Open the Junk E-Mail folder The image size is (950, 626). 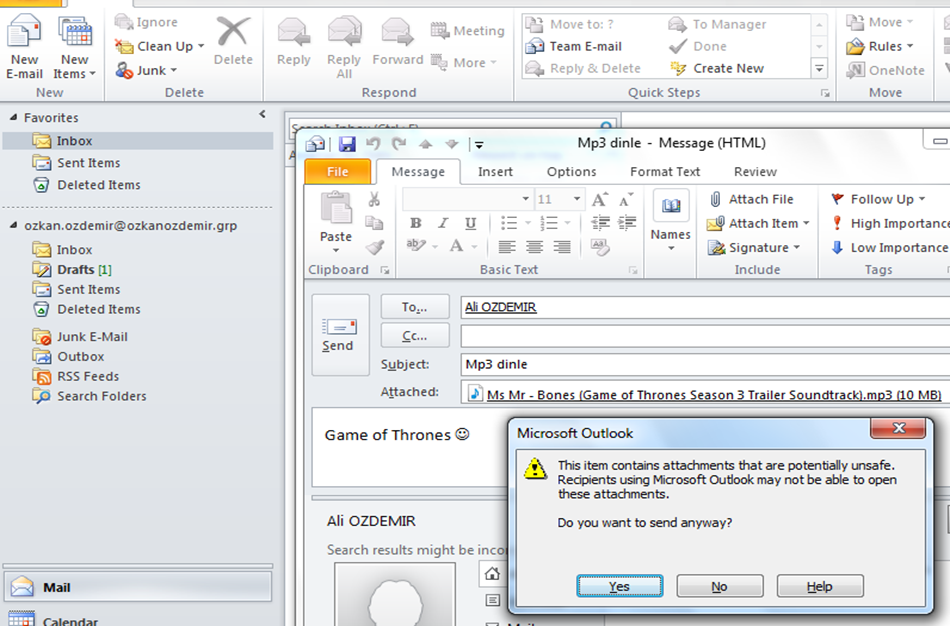pyautogui.click(x=80, y=337)
